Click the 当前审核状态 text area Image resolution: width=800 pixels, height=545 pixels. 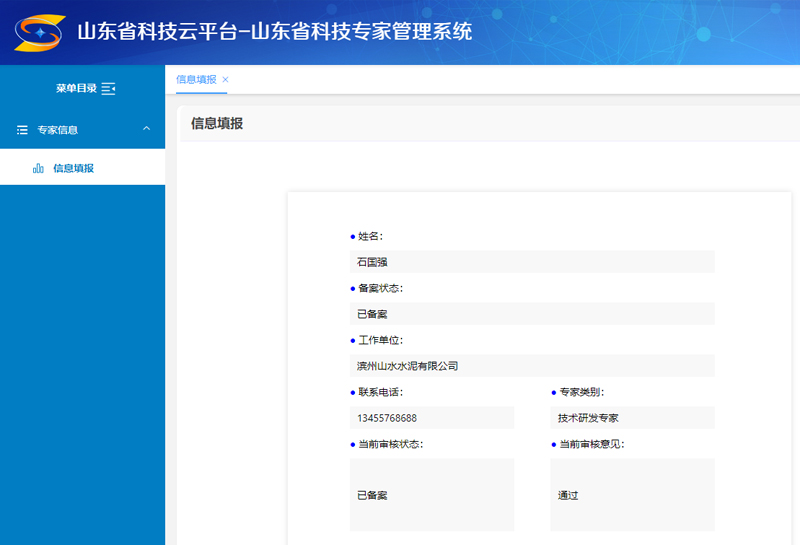pos(432,495)
